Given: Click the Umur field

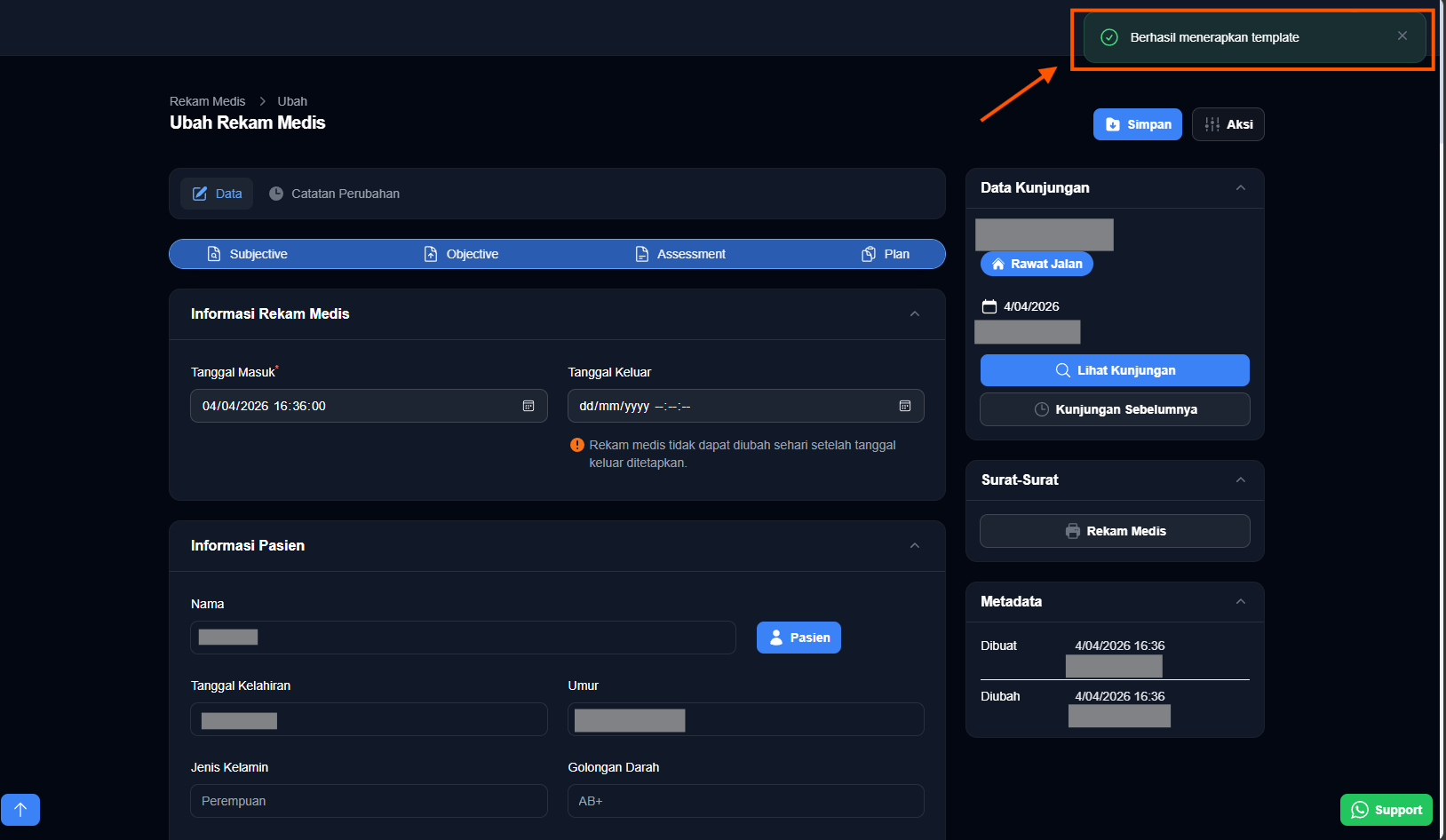Looking at the screenshot, I should click(746, 719).
